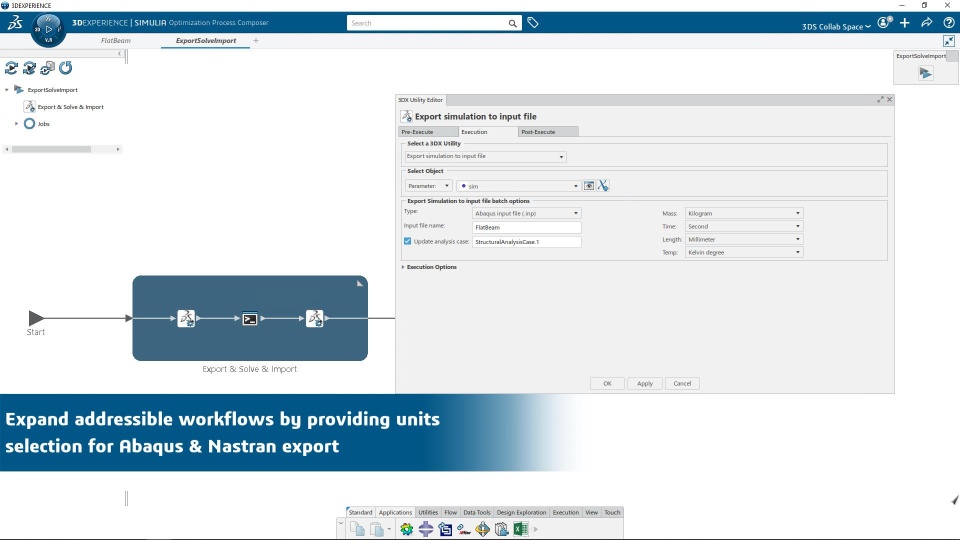Click the Apply button in the 3DX Utility Editor
The height and width of the screenshot is (540, 960).
pyautogui.click(x=645, y=383)
